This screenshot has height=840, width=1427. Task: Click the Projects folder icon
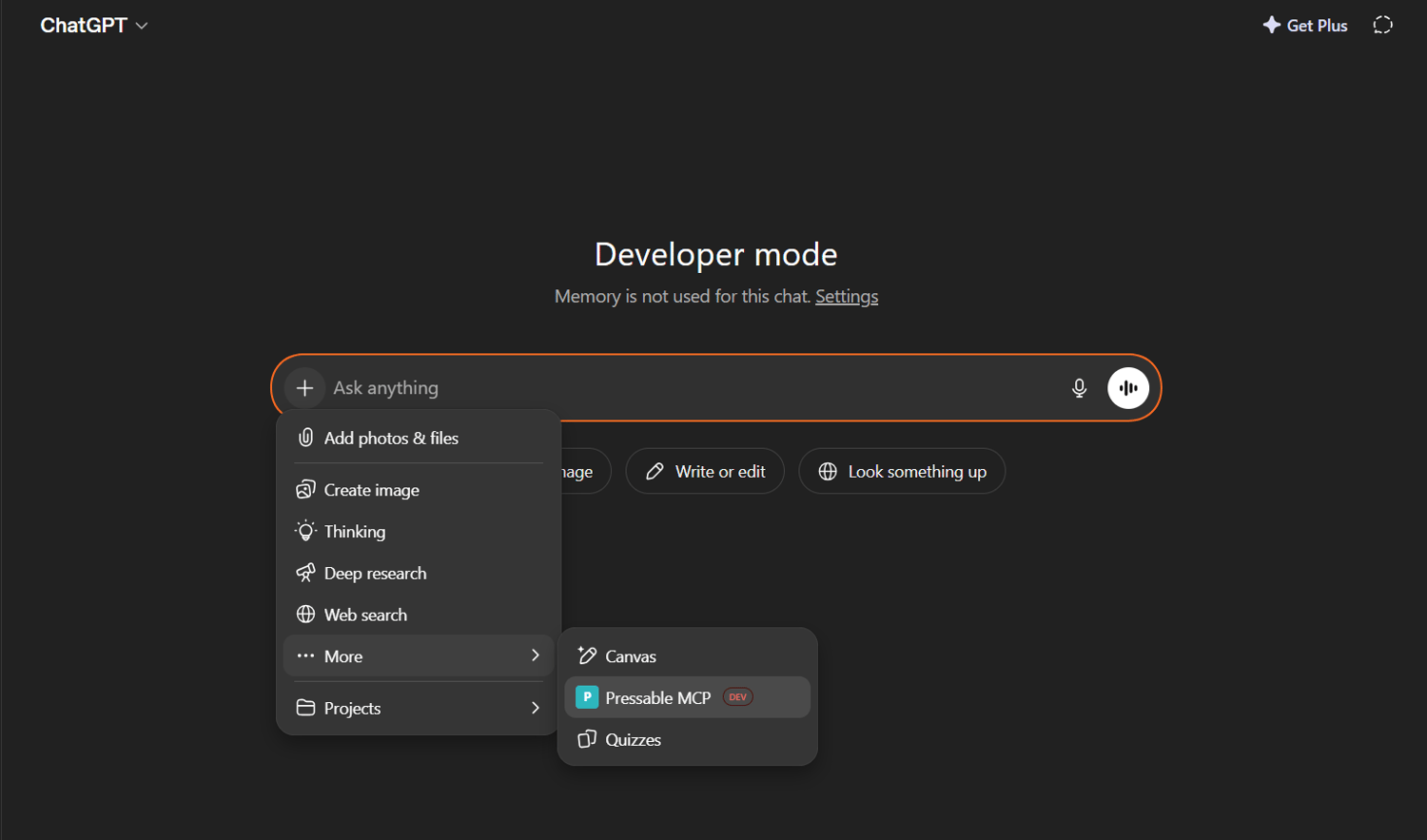pyautogui.click(x=305, y=708)
